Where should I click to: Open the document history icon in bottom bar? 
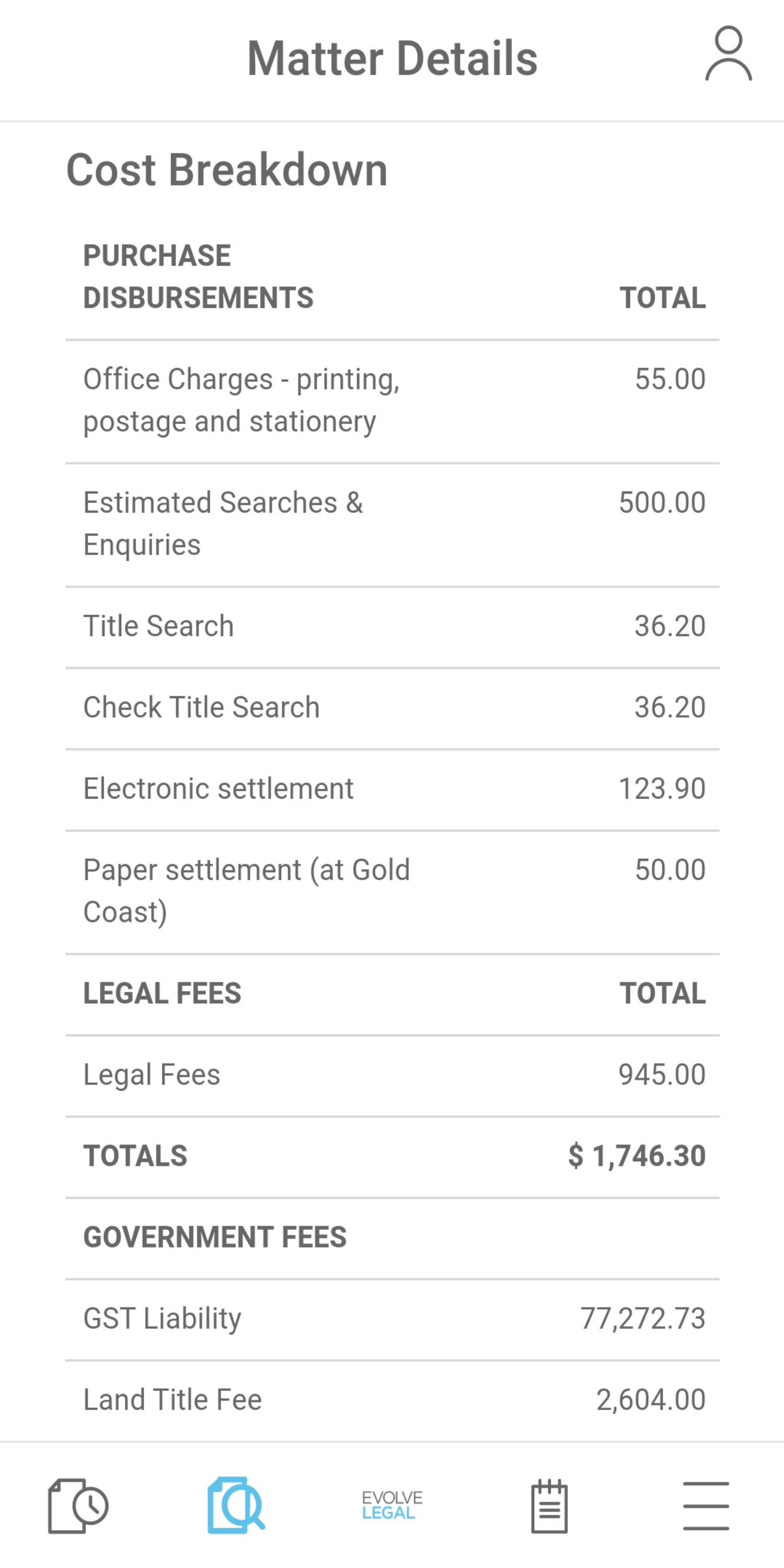coord(78,1505)
